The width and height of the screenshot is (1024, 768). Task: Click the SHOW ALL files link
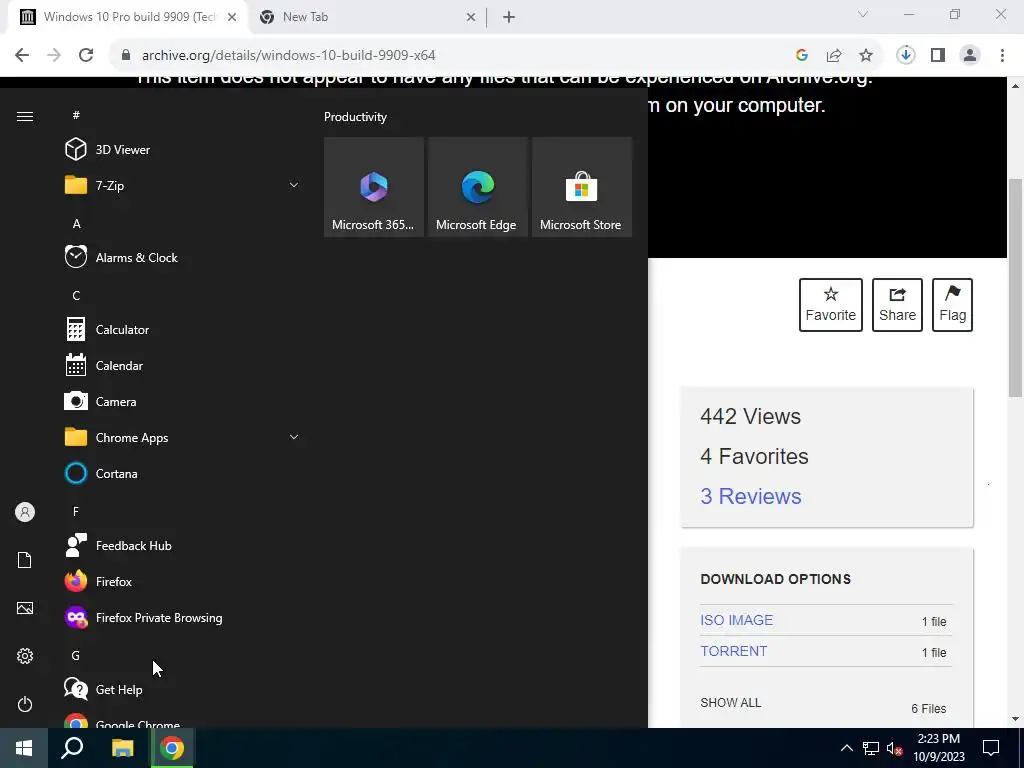pyautogui.click(x=730, y=703)
